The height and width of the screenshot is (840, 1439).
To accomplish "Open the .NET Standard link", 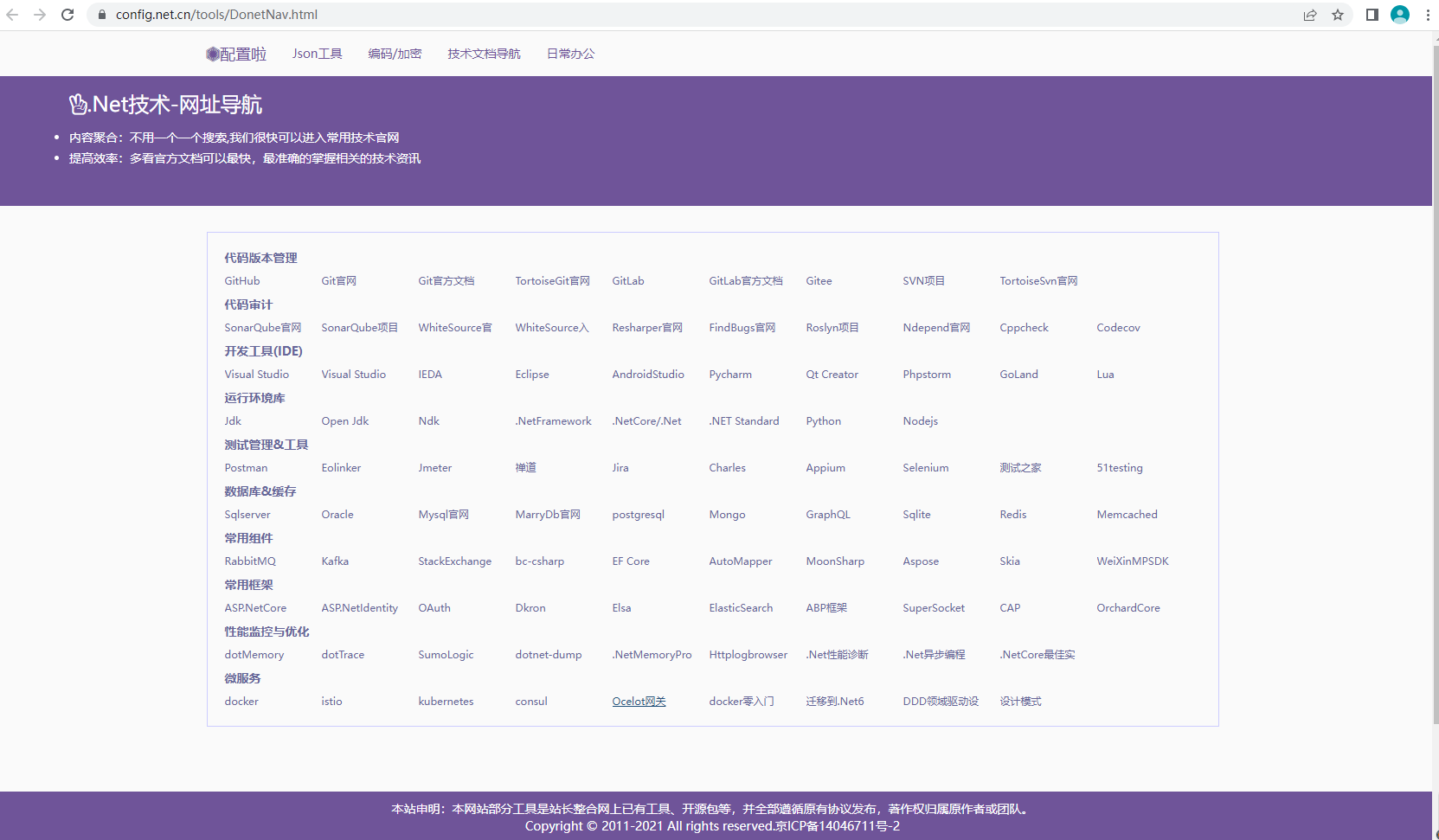I will pos(744,421).
